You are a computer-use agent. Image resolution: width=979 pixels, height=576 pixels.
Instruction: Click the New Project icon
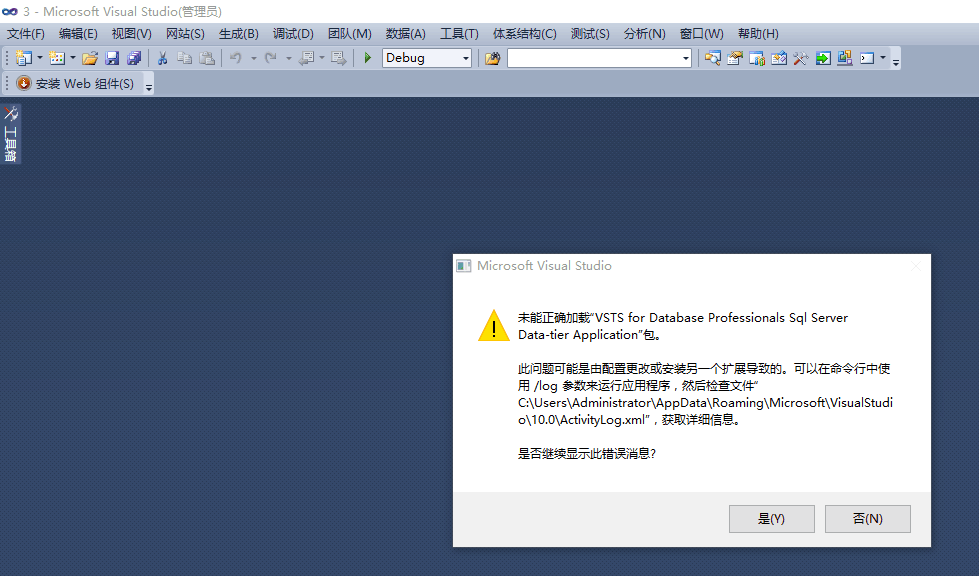coord(24,58)
